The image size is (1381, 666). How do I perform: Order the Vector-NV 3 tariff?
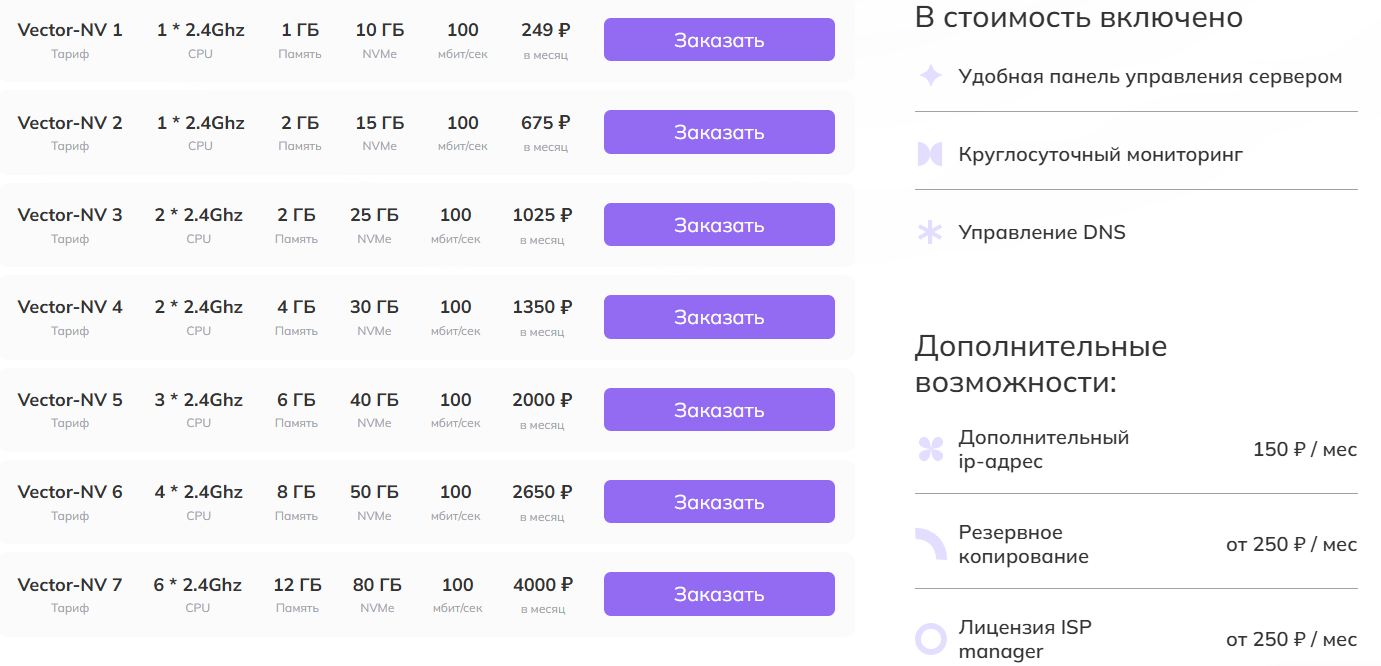pos(718,225)
